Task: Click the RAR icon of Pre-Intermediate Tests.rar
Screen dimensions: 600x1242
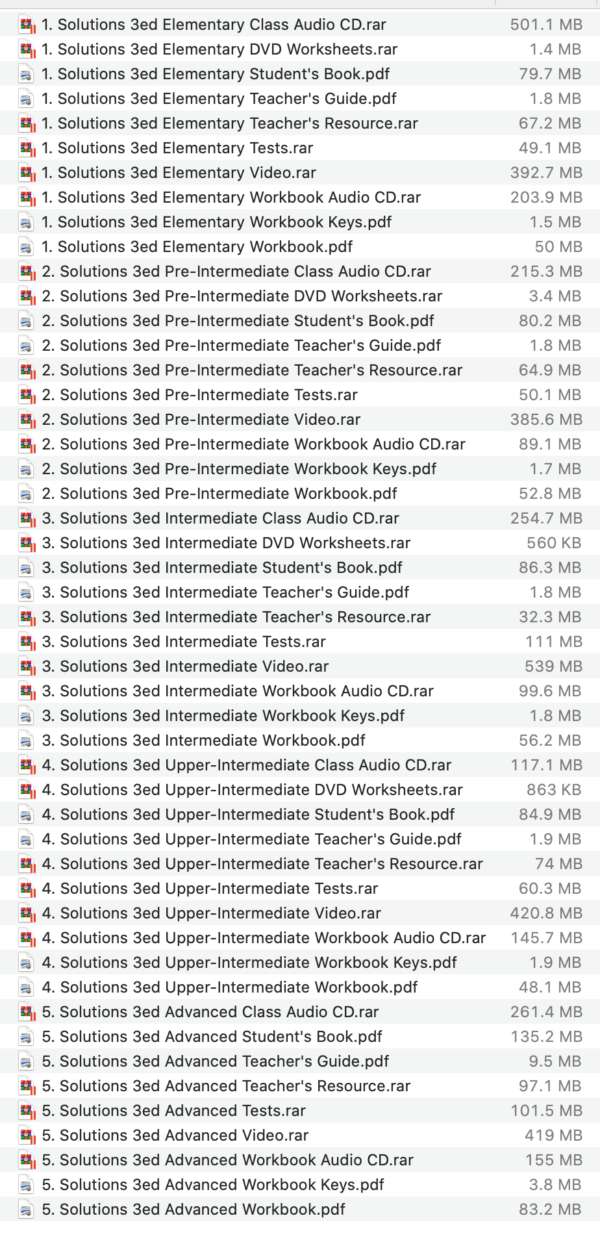Action: coord(26,394)
